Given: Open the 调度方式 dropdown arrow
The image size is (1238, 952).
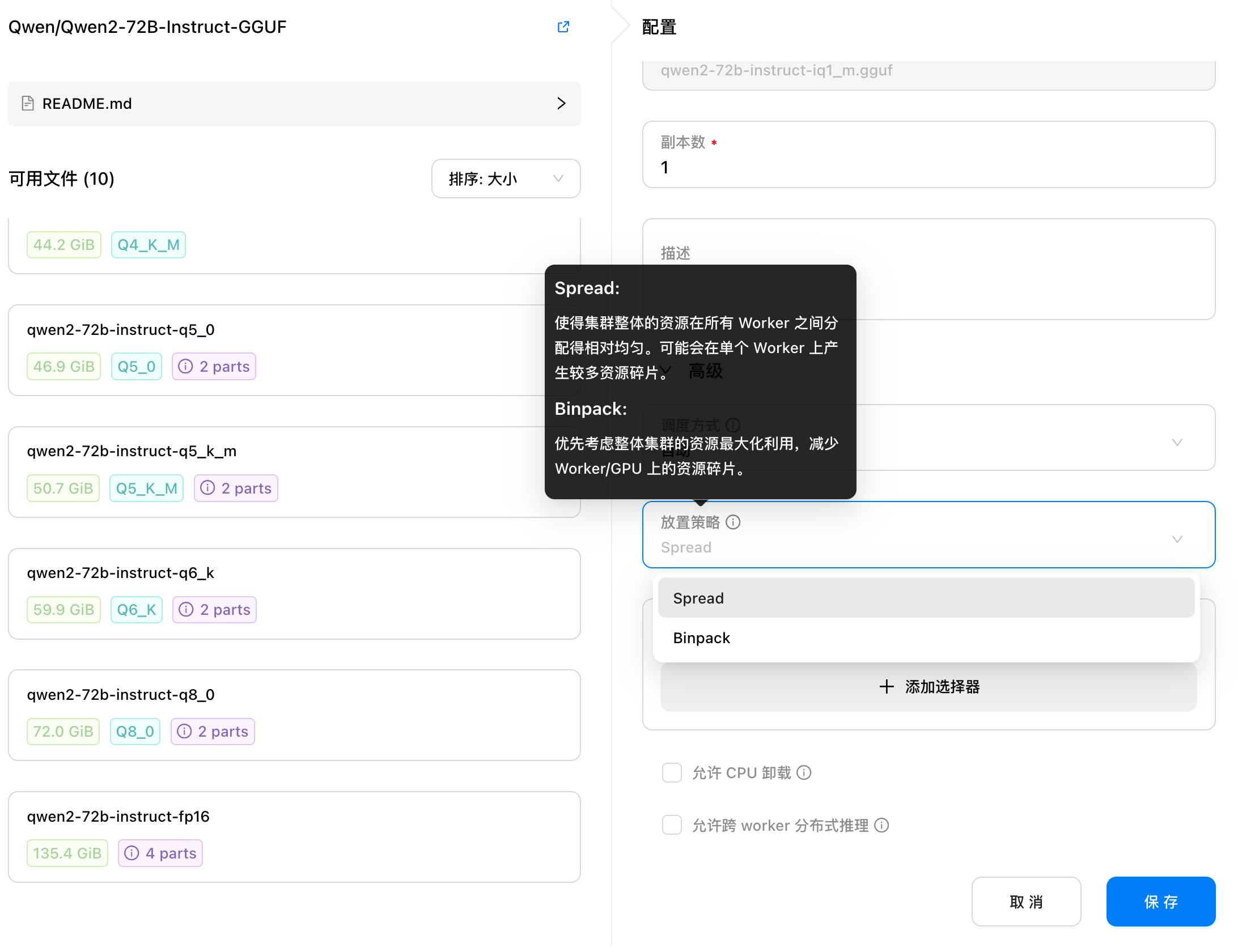Looking at the screenshot, I should 1177,442.
